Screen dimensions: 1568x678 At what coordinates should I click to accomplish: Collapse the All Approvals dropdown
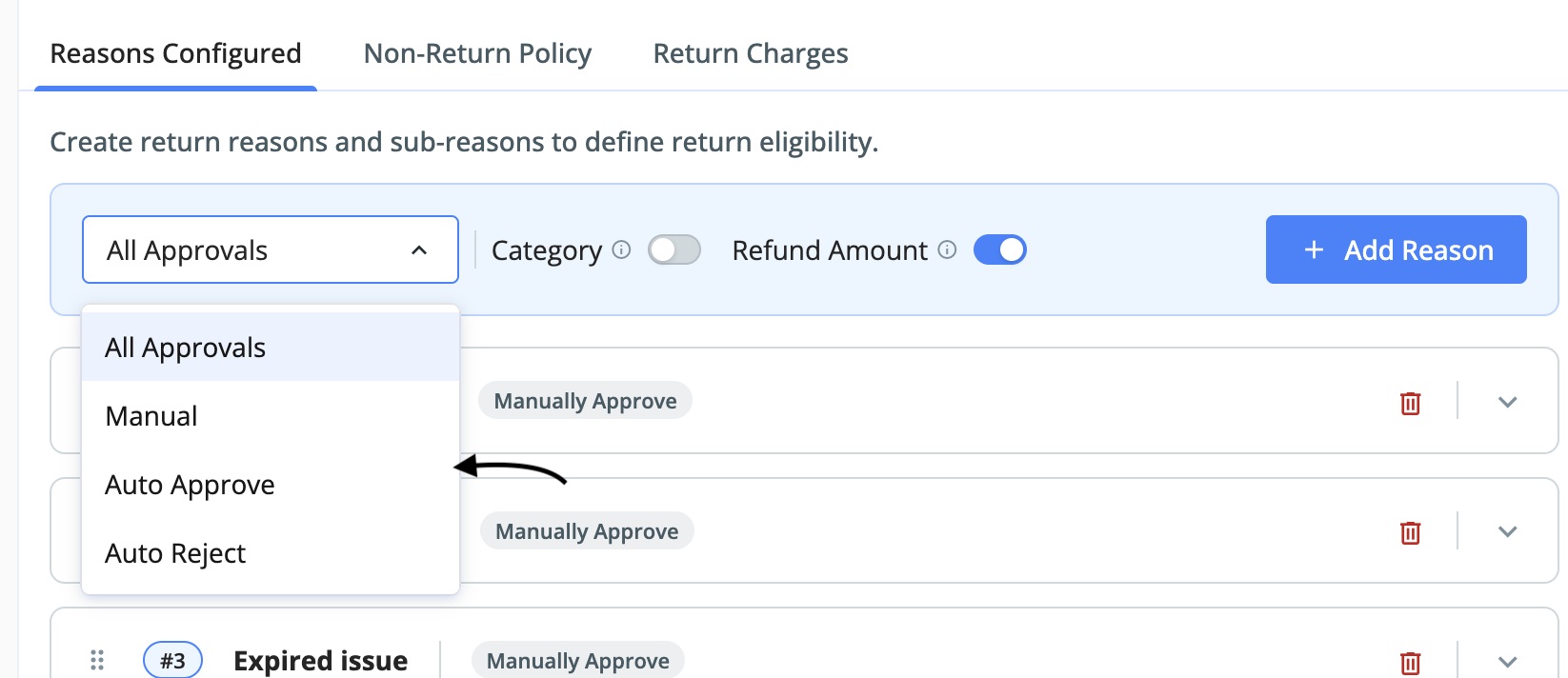click(x=271, y=249)
